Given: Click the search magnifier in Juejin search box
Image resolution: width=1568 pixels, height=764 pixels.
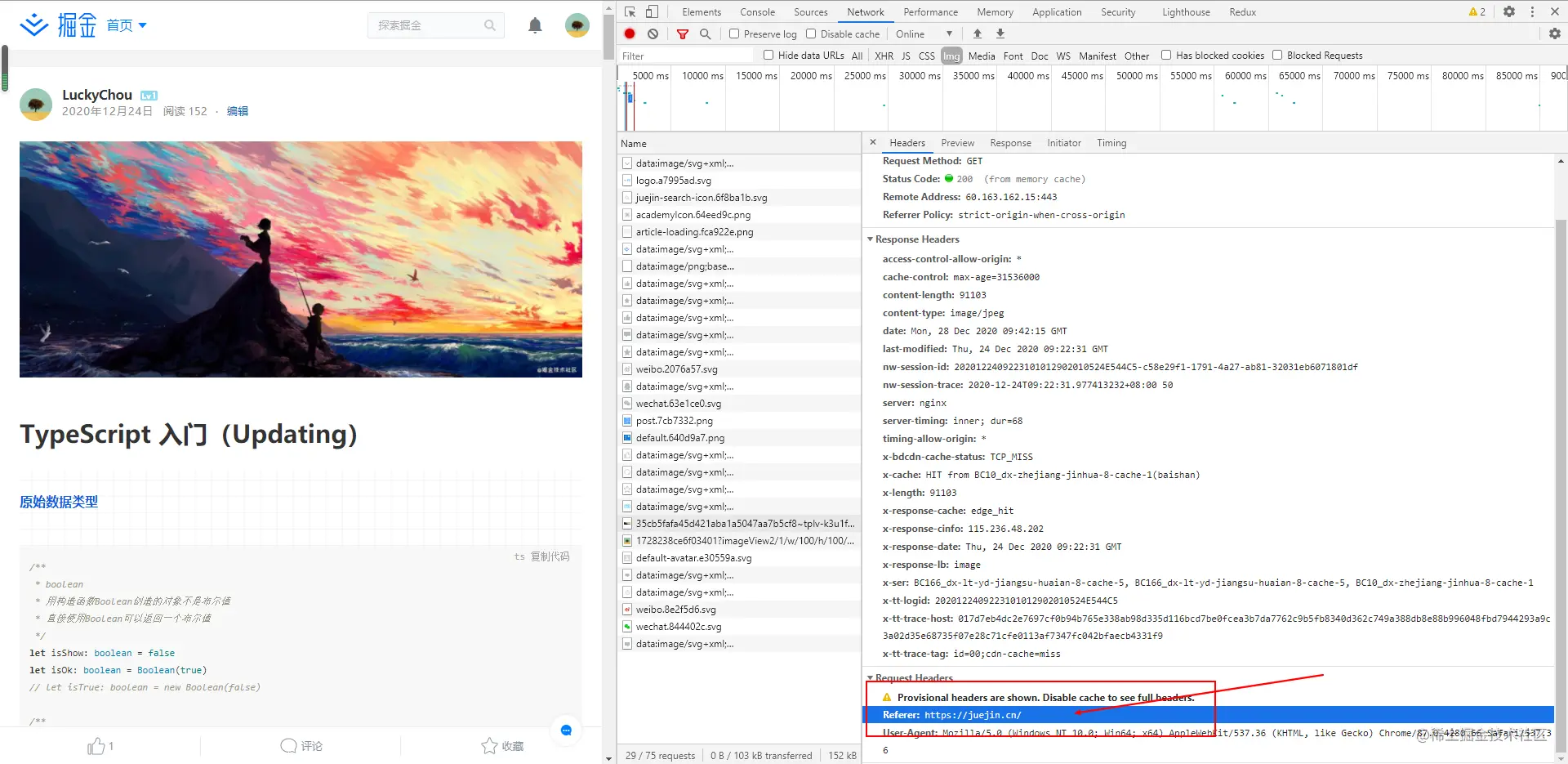Looking at the screenshot, I should (x=490, y=25).
